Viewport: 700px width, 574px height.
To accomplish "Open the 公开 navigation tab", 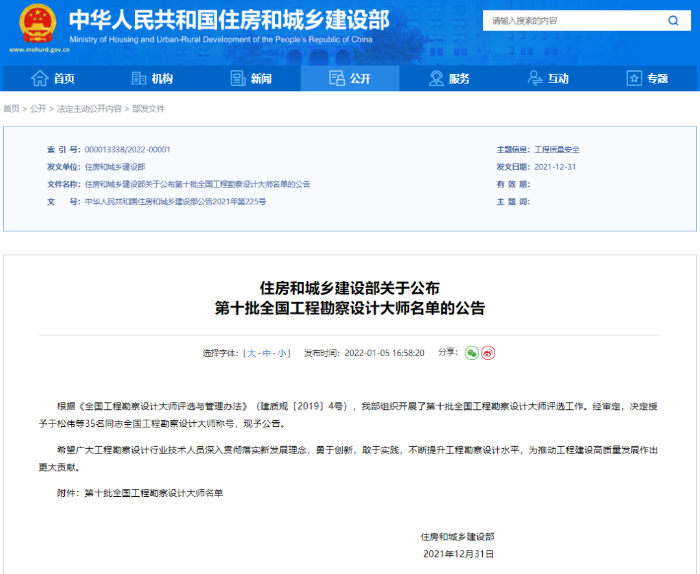I will (348, 78).
